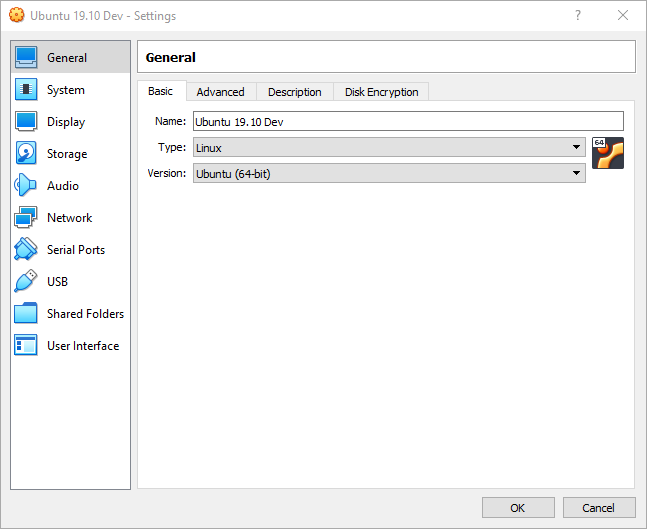Open Shared Folders via folder icon
The image size is (647, 529).
coord(26,313)
